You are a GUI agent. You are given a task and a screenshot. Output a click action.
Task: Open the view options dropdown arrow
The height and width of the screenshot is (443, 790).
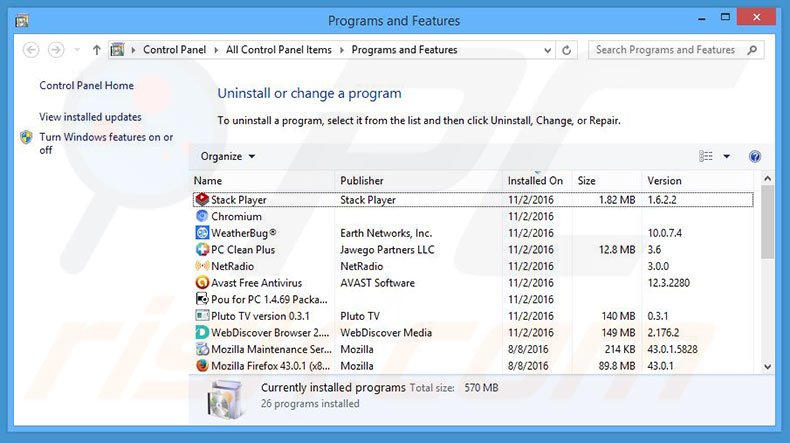(727, 156)
